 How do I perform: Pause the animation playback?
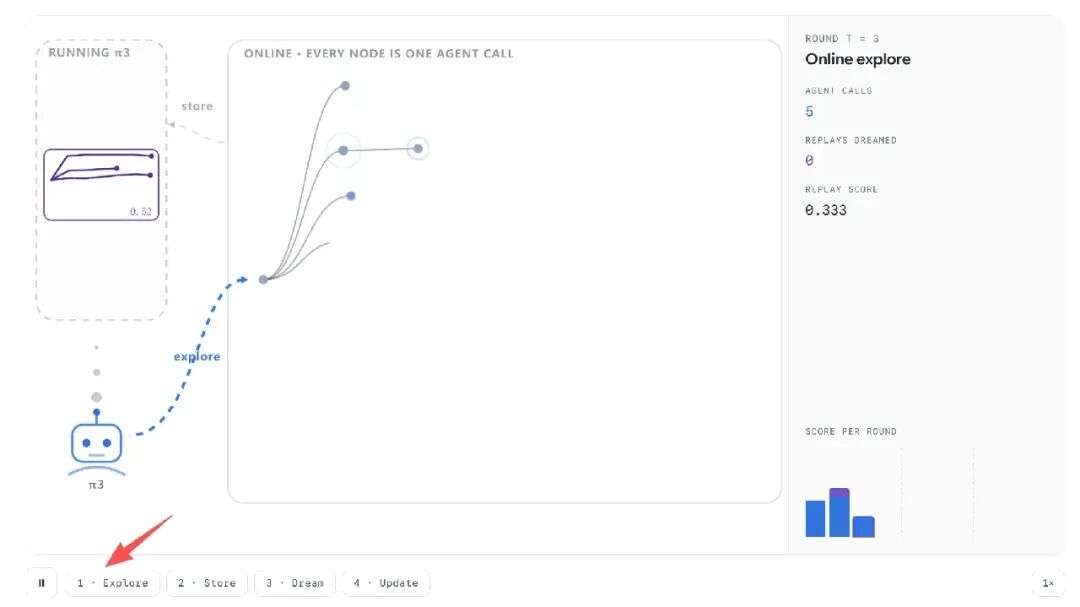(x=41, y=583)
